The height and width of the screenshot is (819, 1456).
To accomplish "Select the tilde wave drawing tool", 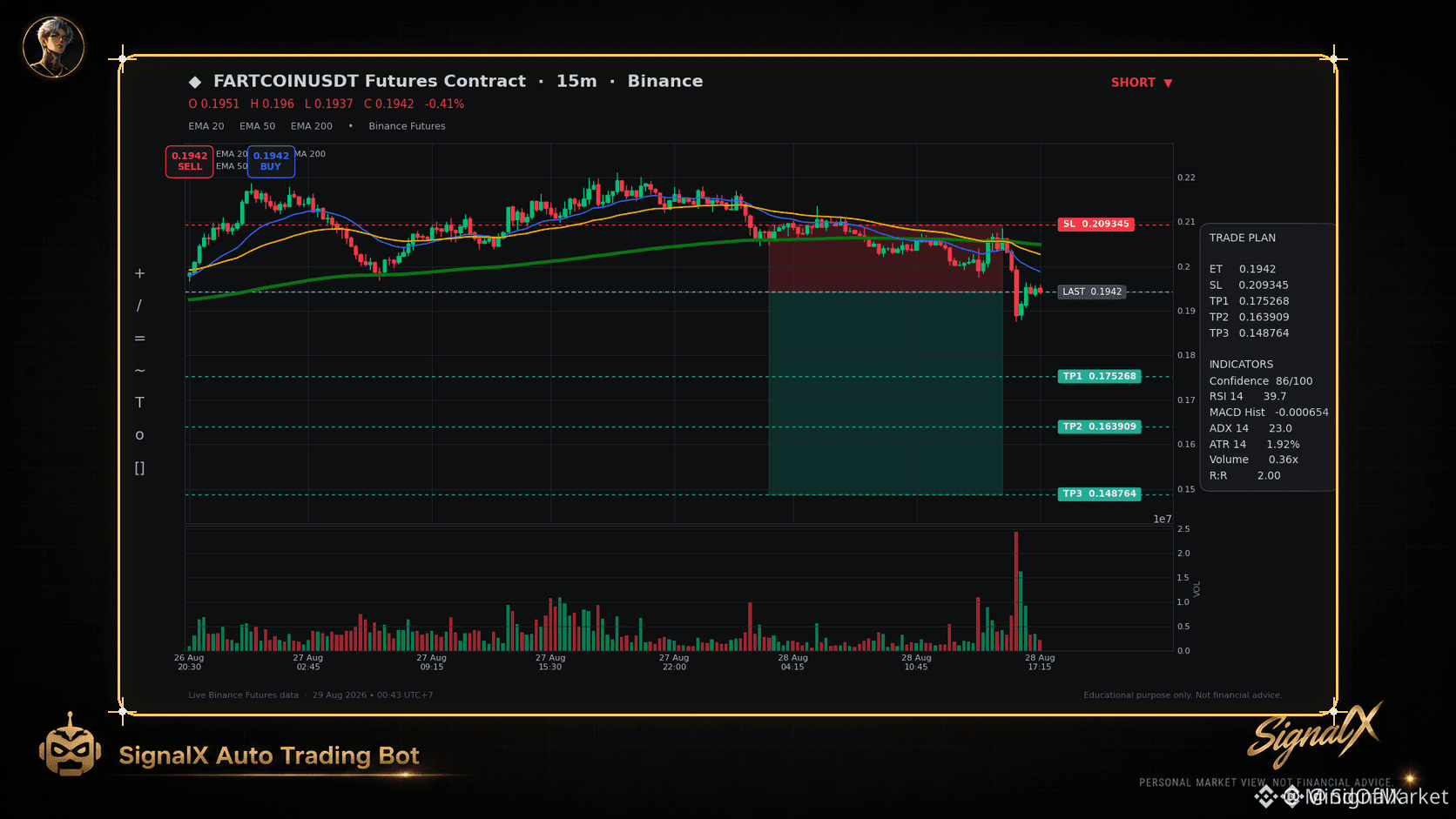I will coord(139,370).
